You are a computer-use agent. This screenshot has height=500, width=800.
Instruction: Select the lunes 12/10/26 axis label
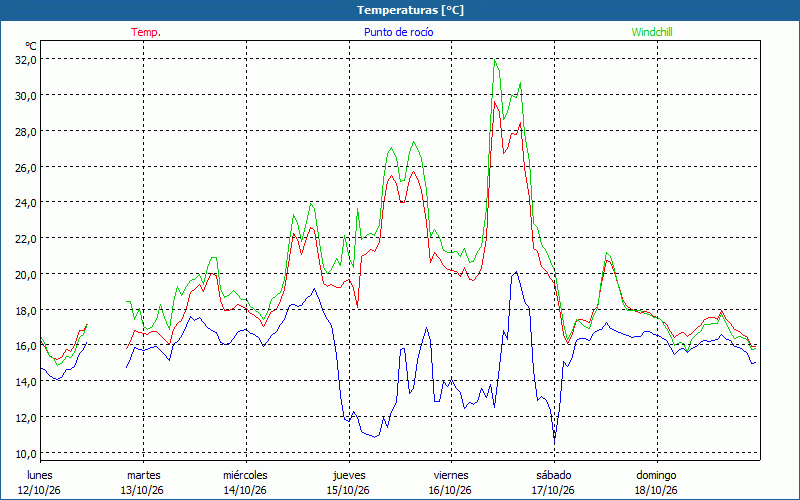tap(39, 483)
